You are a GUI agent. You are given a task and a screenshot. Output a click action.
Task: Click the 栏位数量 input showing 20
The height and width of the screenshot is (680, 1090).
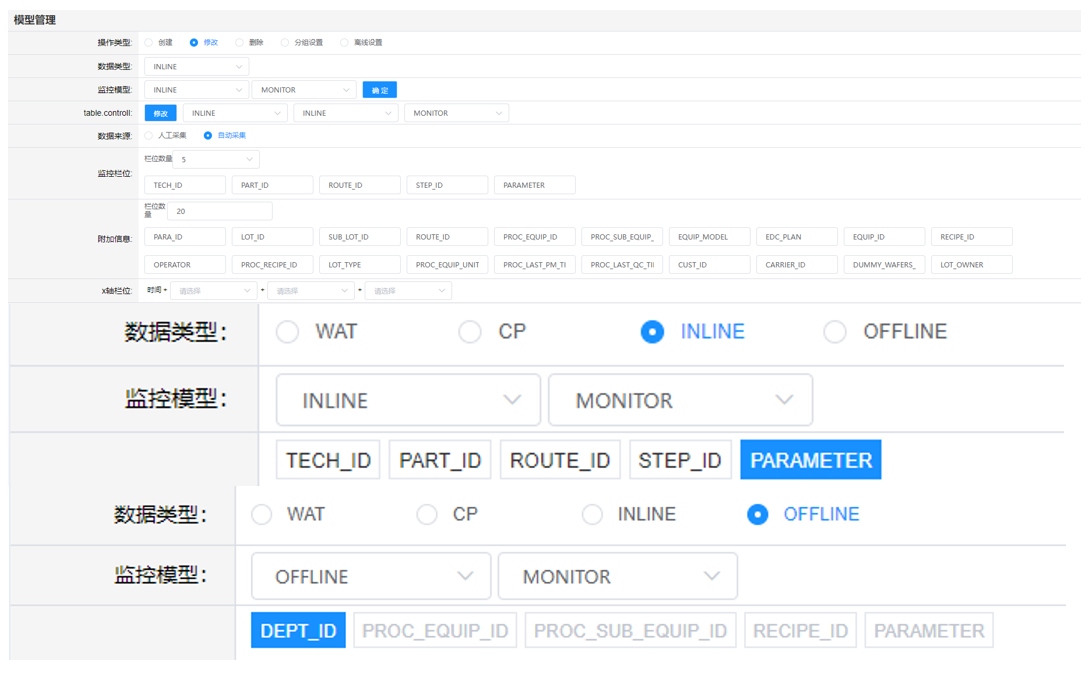pyautogui.click(x=220, y=211)
